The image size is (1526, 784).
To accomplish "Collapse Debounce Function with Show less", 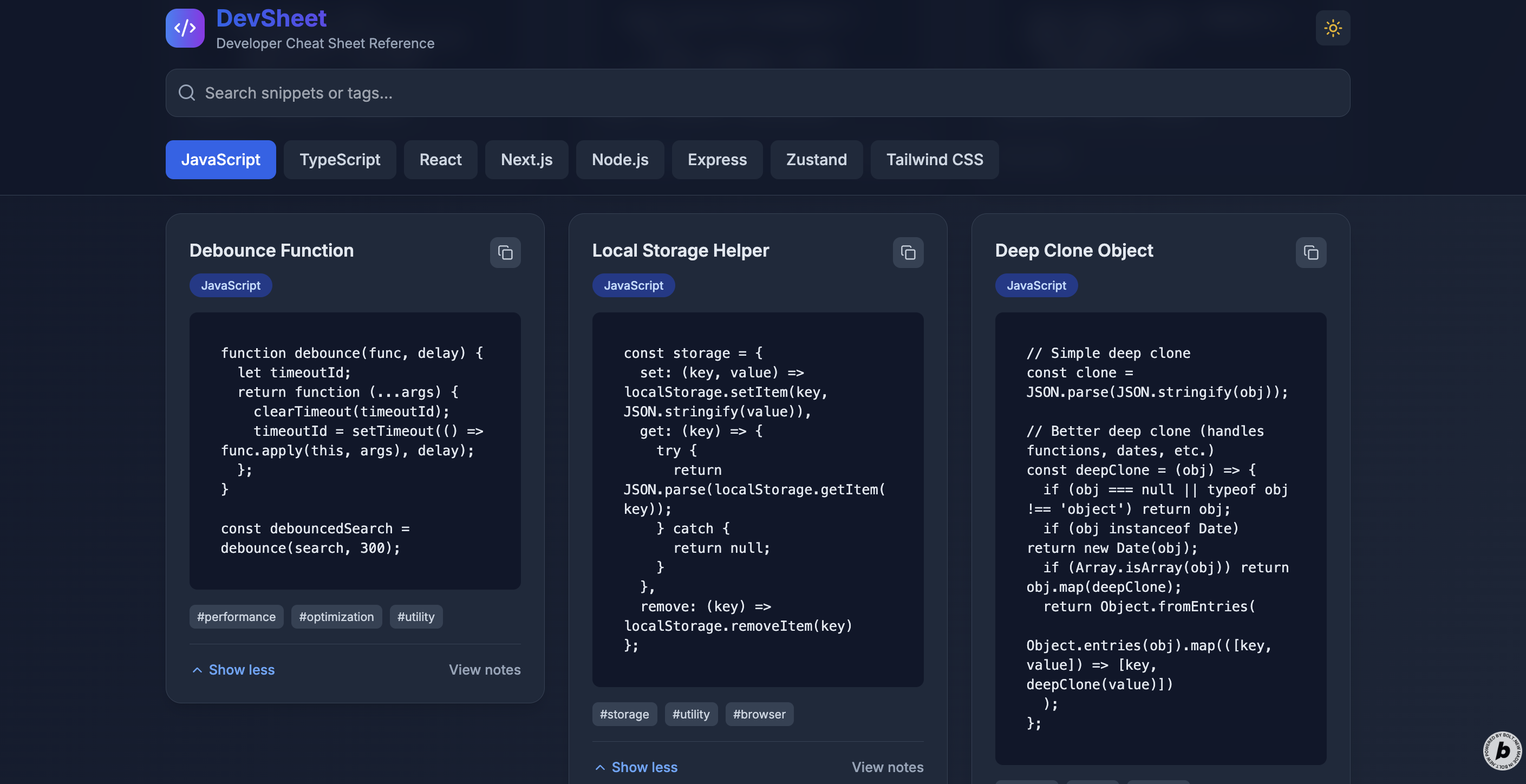I will 233,670.
